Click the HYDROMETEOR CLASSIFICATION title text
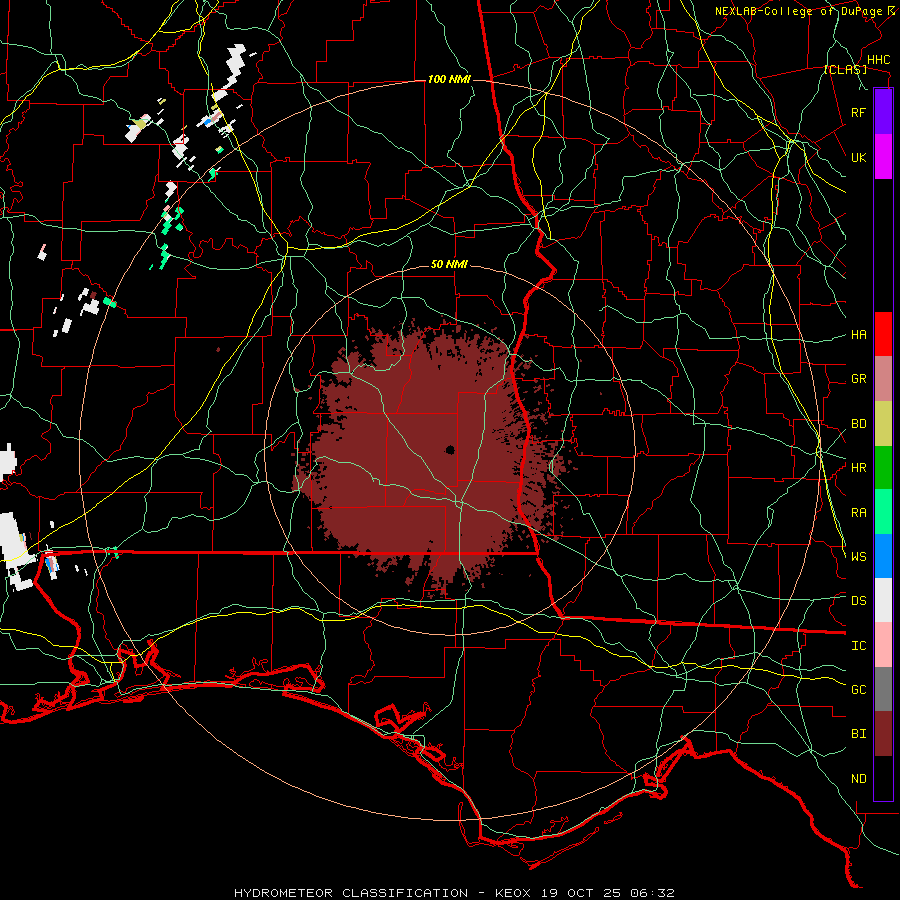Viewport: 900px width, 900px height. 351,893
